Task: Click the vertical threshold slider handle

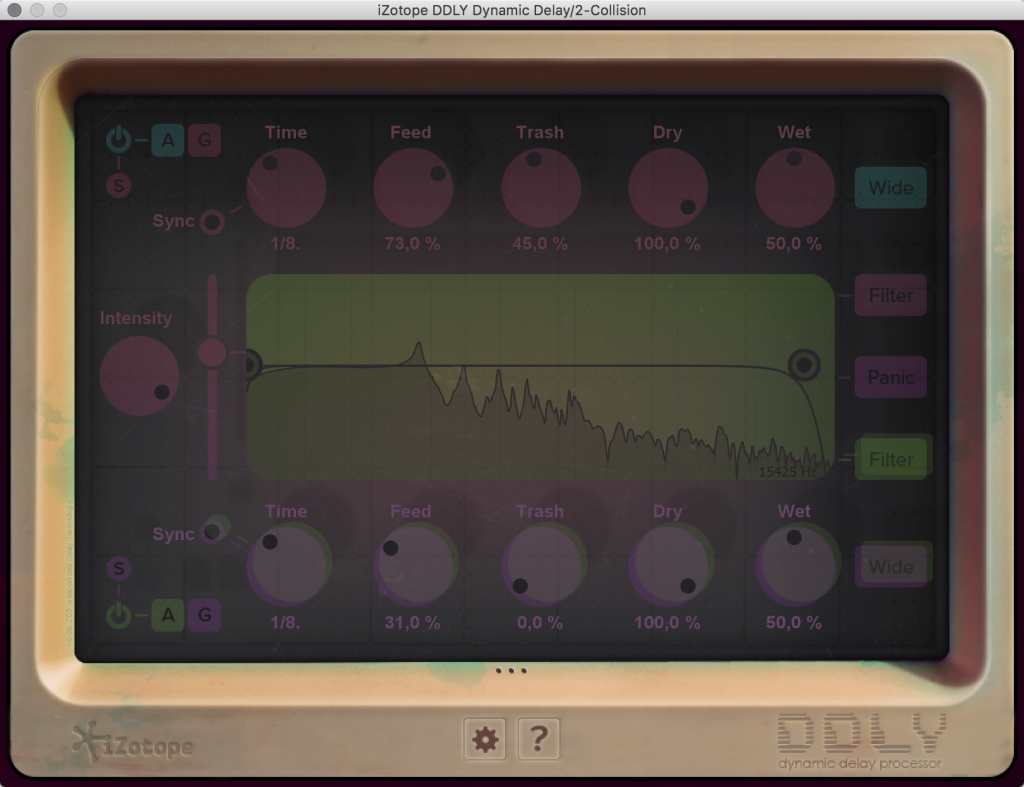Action: pos(212,352)
